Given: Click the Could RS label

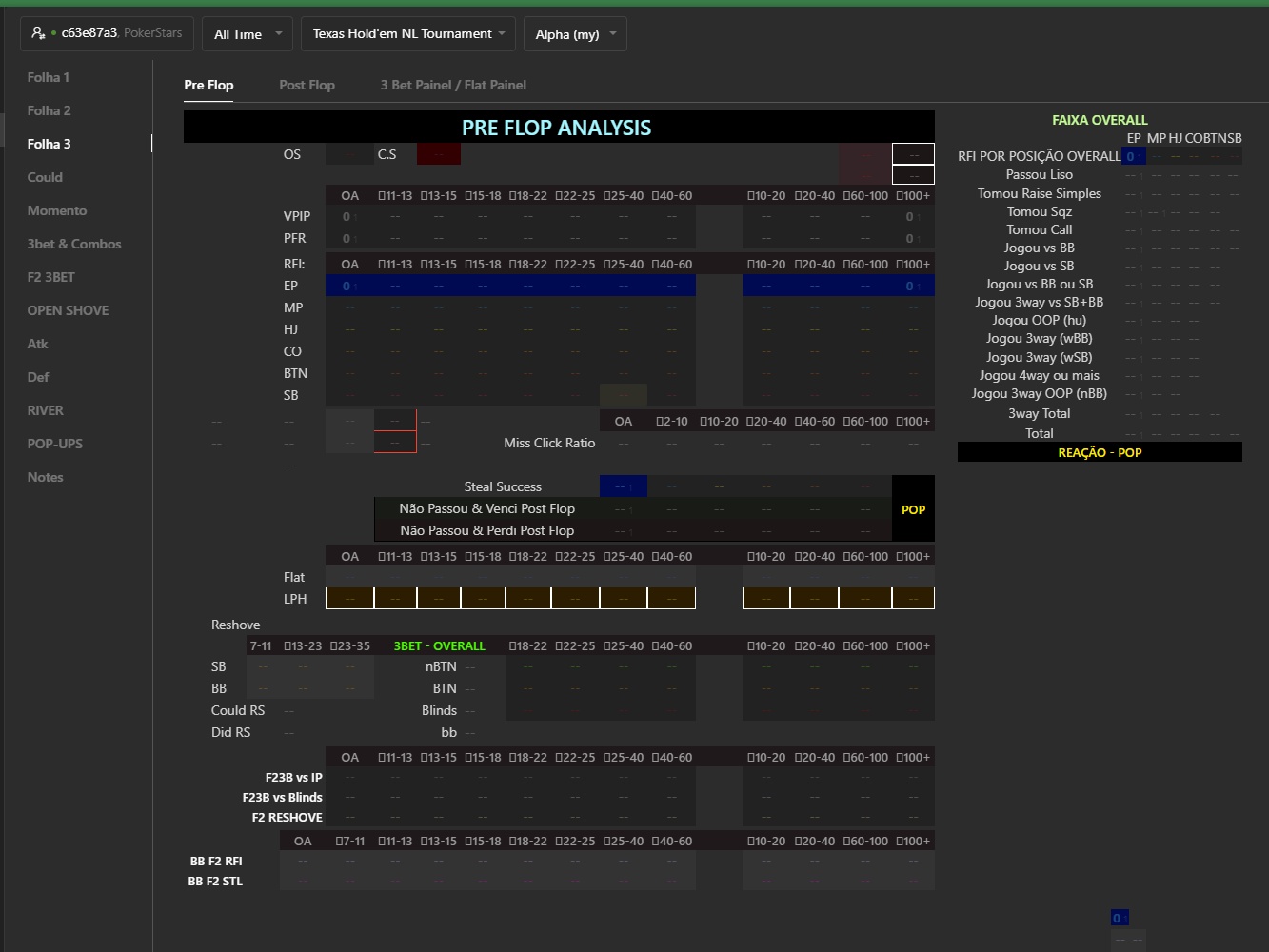Looking at the screenshot, I should (238, 710).
